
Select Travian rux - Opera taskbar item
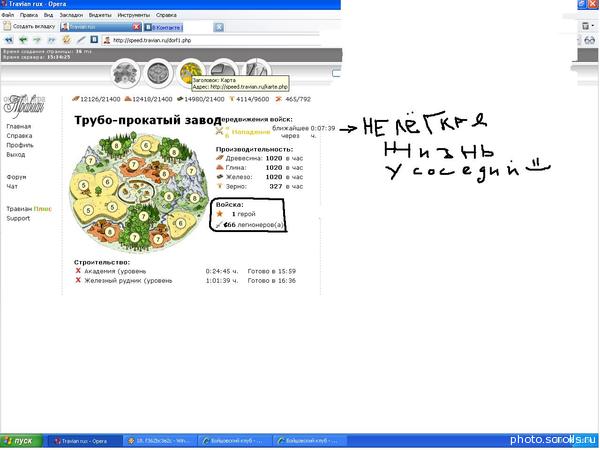point(83,441)
